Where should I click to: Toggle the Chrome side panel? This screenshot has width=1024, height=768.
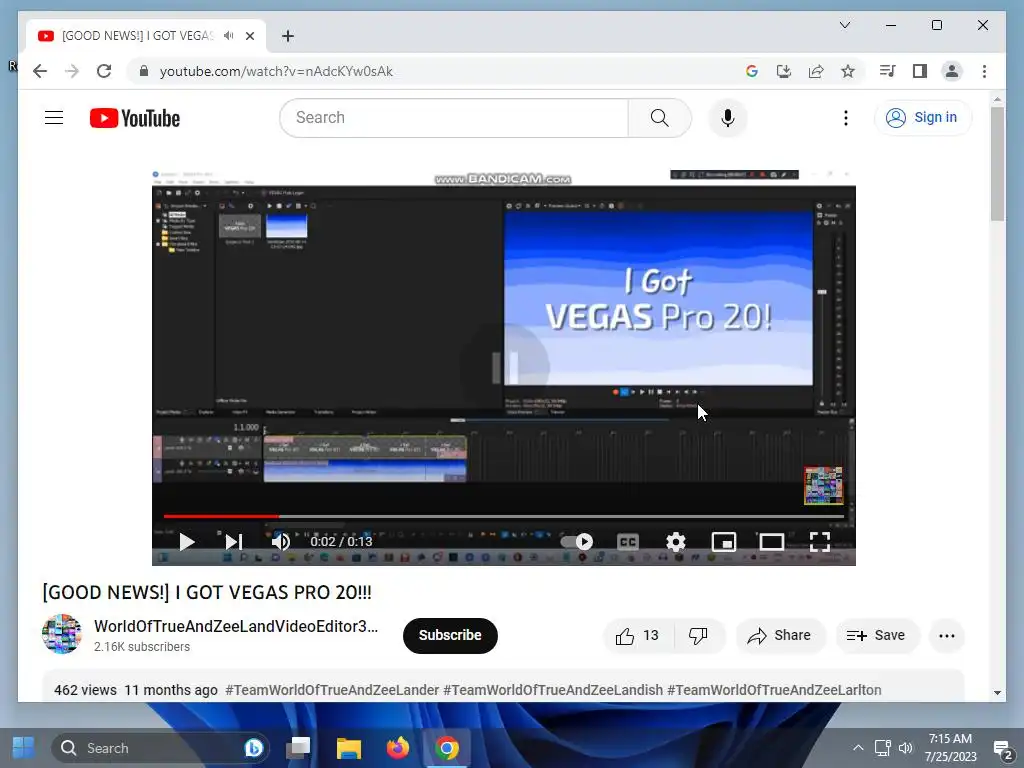click(x=920, y=71)
